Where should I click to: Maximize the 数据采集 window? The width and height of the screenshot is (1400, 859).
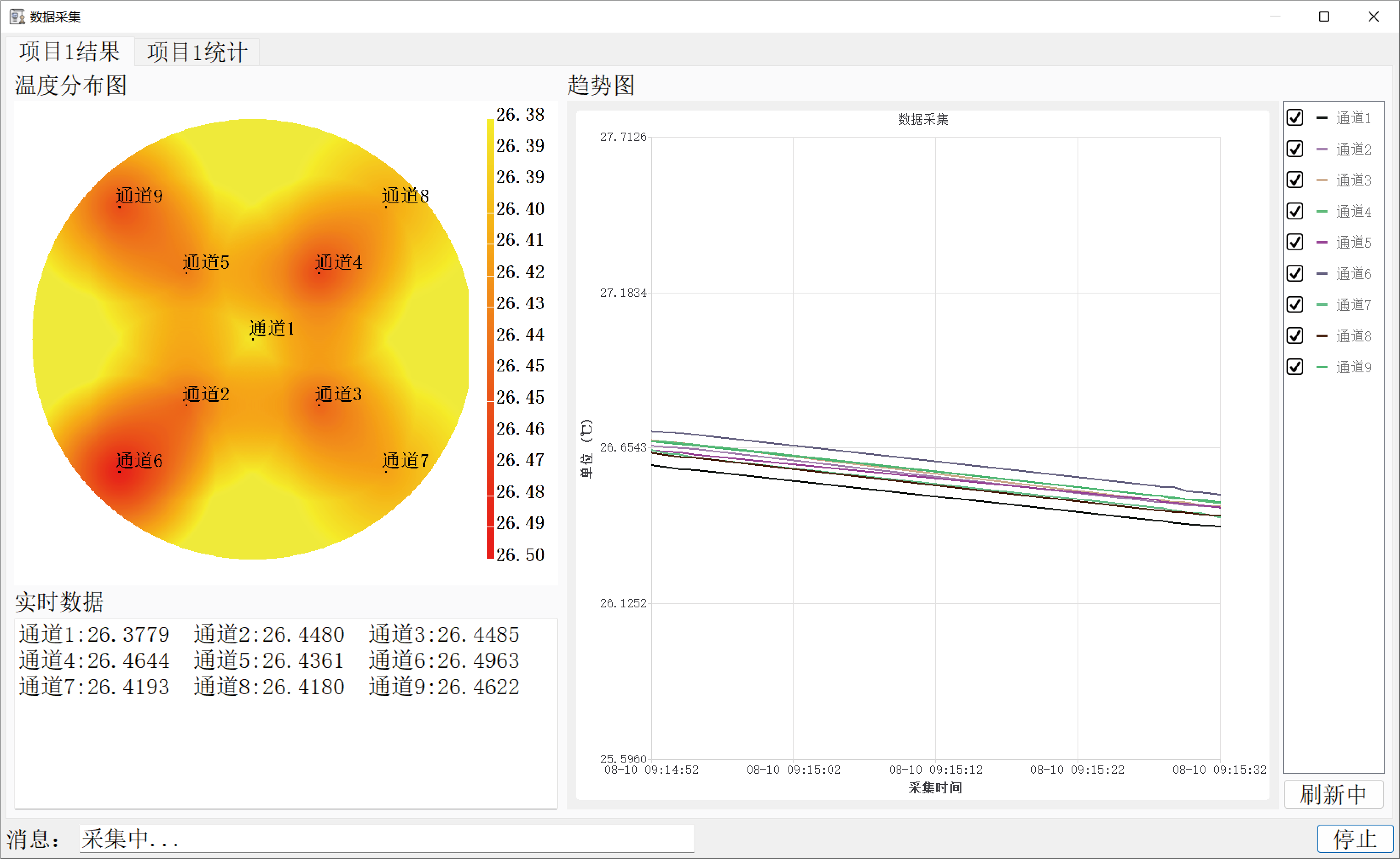click(1324, 17)
